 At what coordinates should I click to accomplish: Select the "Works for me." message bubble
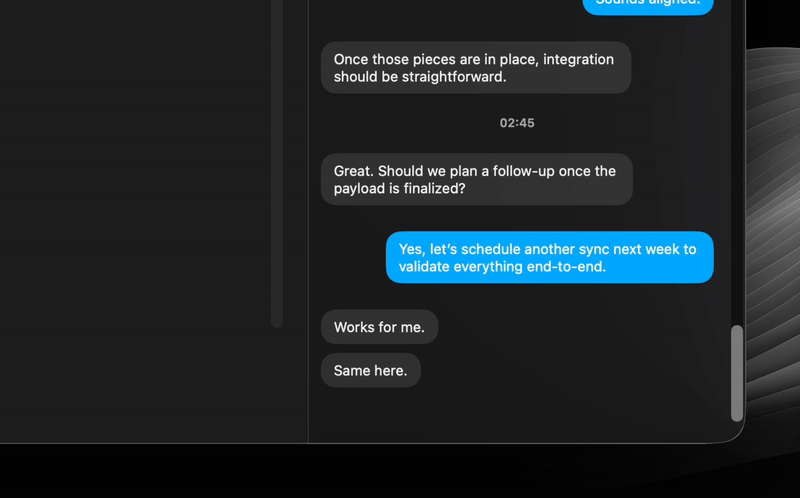379,327
